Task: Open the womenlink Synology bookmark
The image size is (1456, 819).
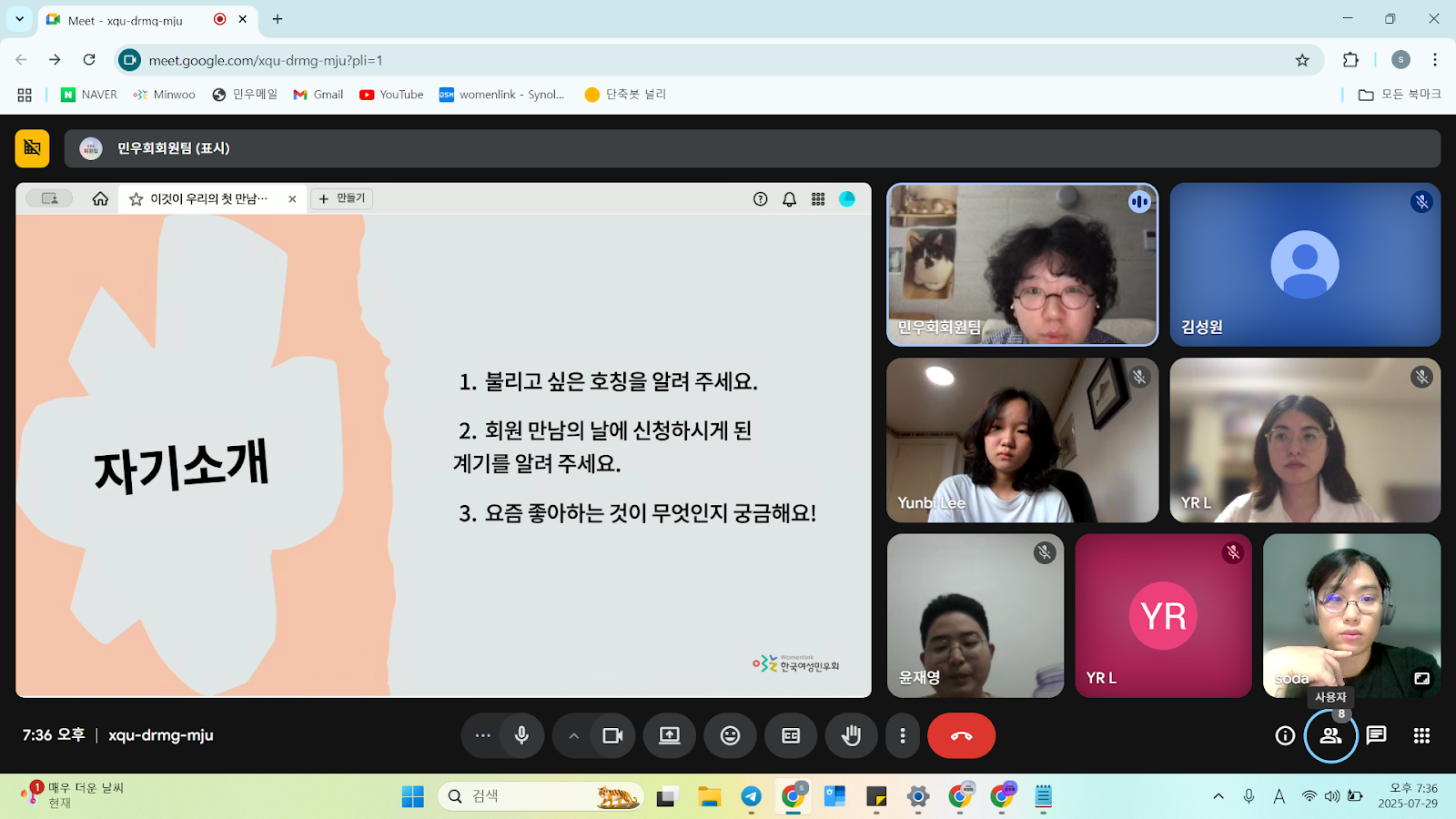Action: click(x=502, y=95)
